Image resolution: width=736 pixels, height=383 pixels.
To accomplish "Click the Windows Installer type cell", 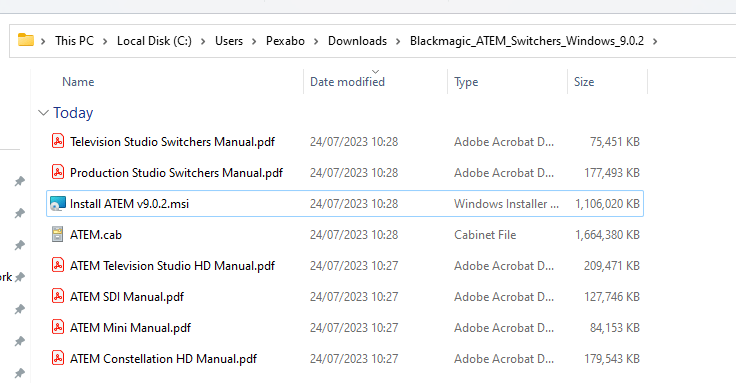I will coord(506,204).
